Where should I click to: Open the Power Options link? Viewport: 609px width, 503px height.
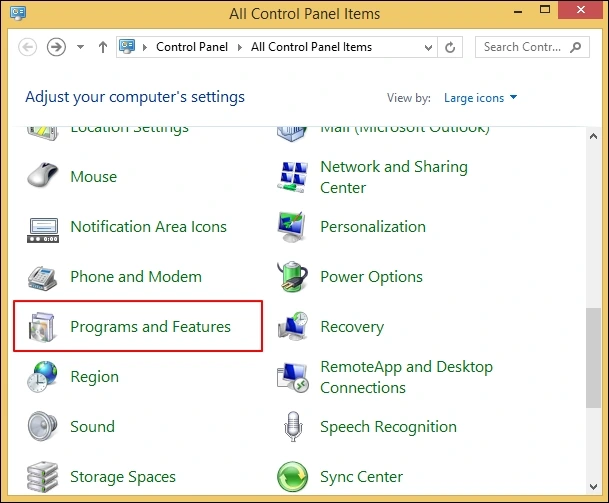pyautogui.click(x=371, y=277)
